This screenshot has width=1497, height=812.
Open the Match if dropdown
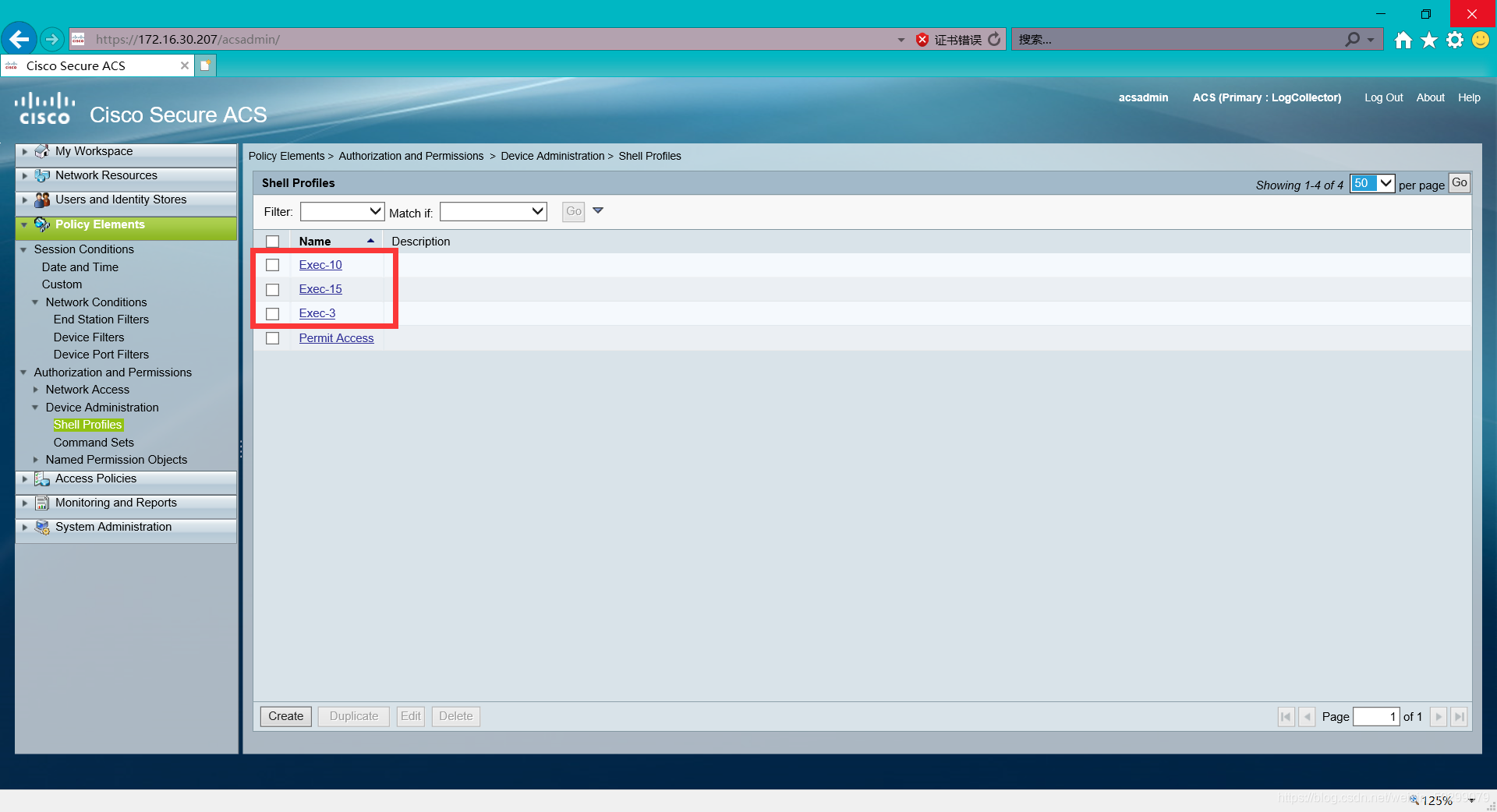point(494,211)
